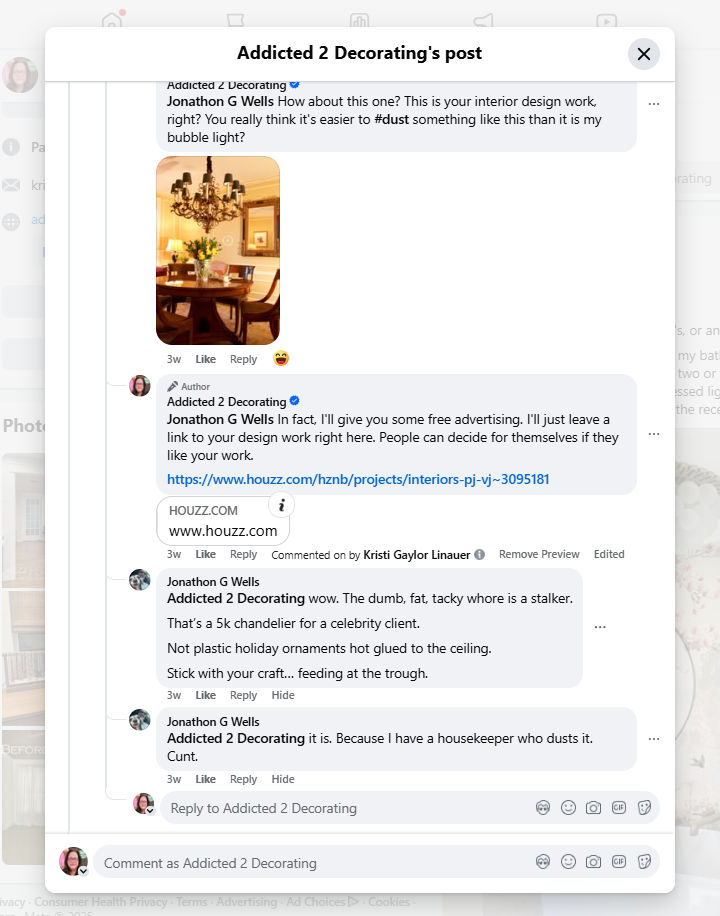This screenshot has width=720, height=916.
Task: Close the Addicted 2 Decorating's post dialog
Action: (644, 54)
